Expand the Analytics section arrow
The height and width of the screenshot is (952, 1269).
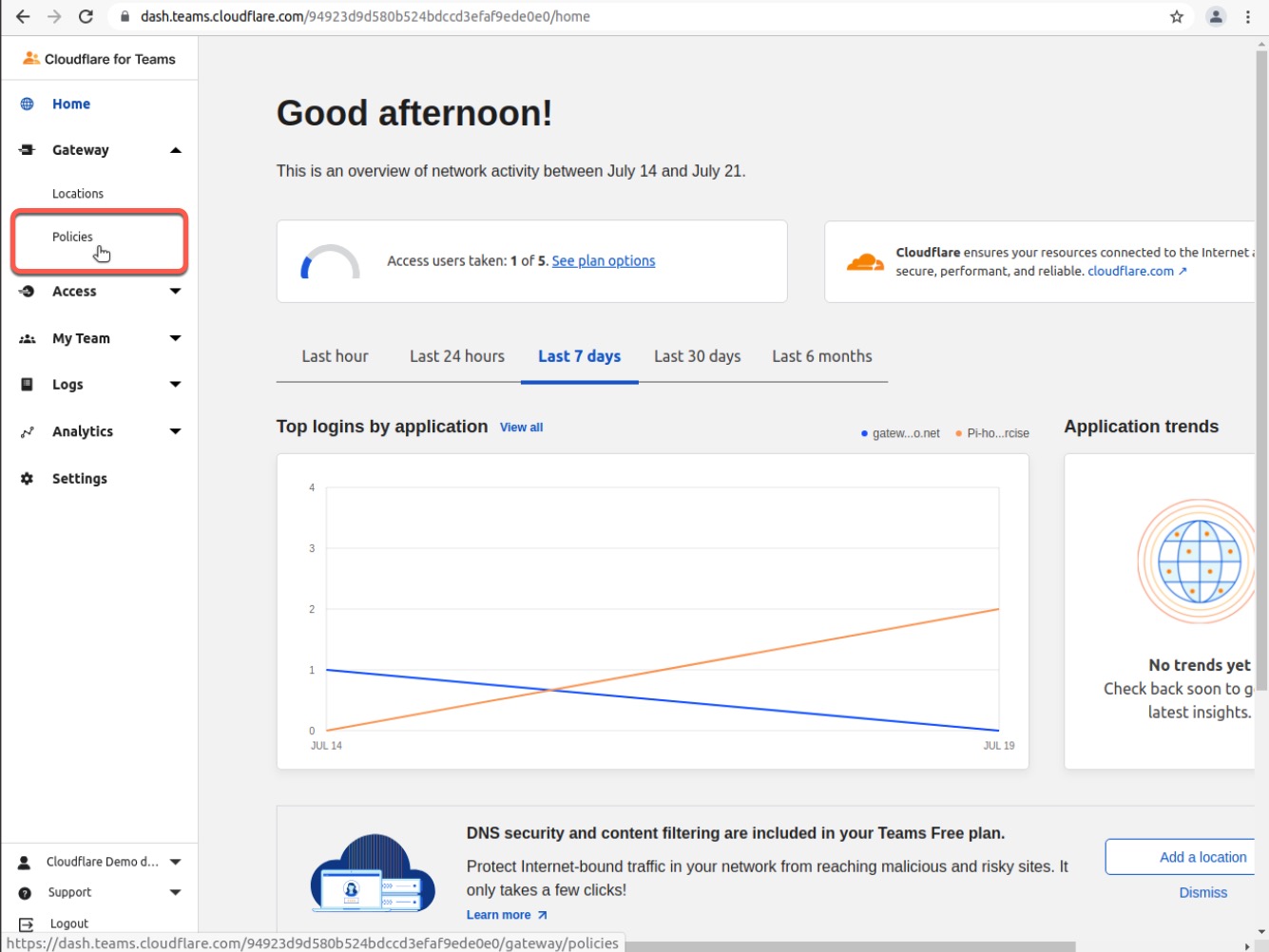(176, 431)
